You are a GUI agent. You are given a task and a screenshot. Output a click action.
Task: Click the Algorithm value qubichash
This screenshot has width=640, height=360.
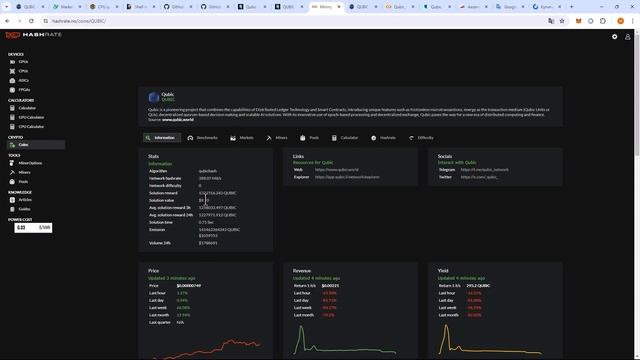[208, 171]
